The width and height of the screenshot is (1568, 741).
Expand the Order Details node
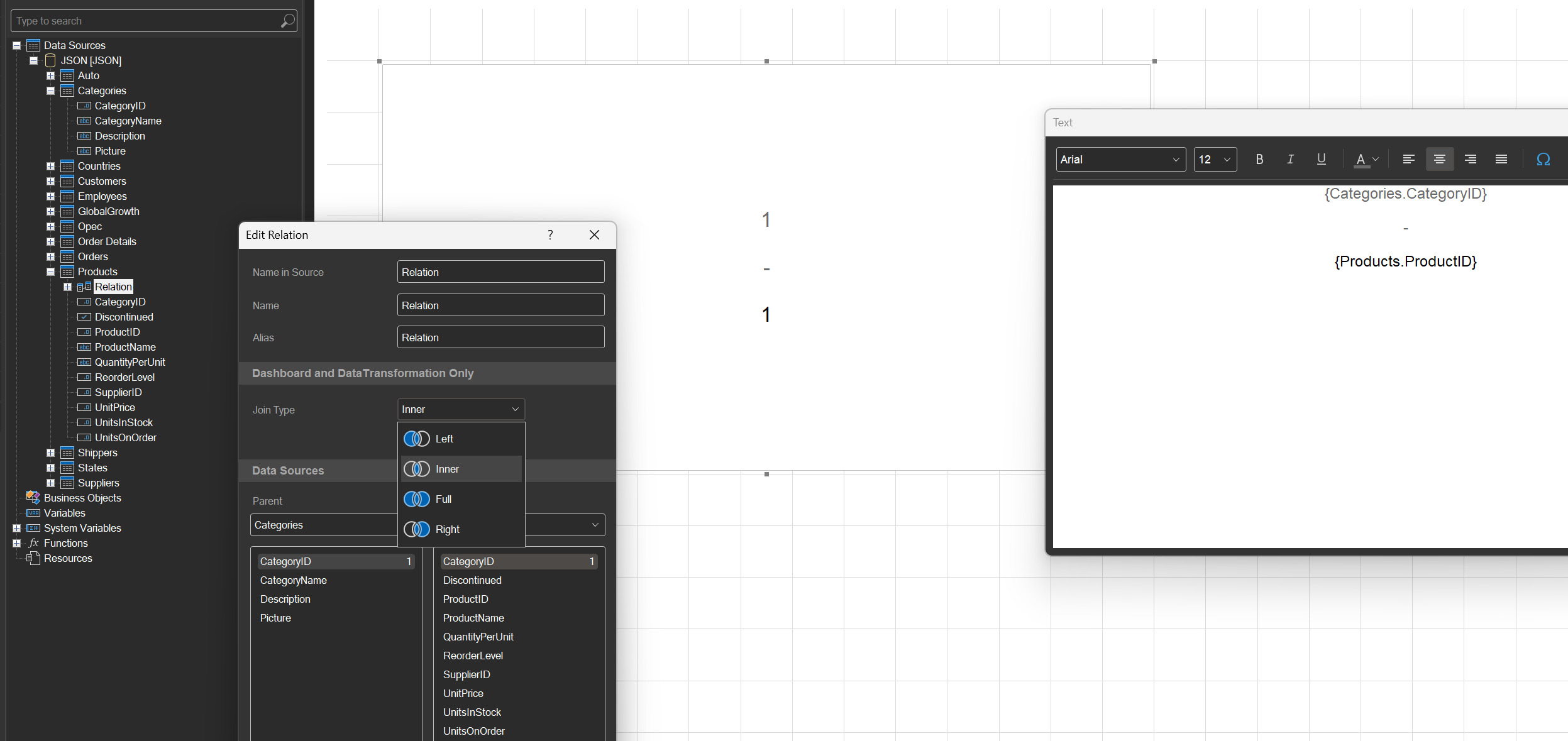click(x=51, y=241)
